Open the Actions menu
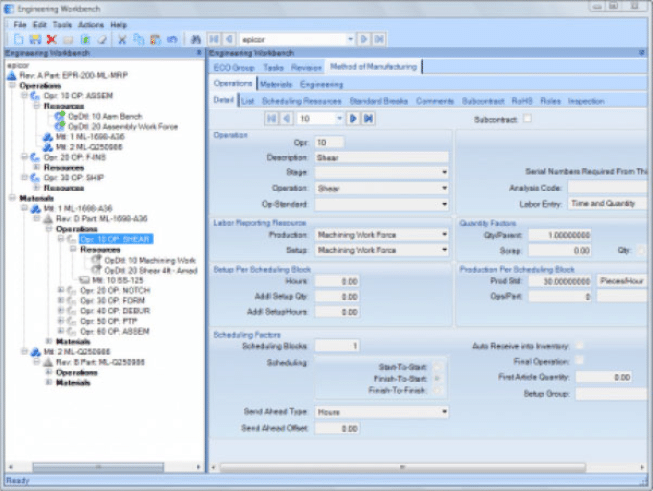 click(90, 24)
